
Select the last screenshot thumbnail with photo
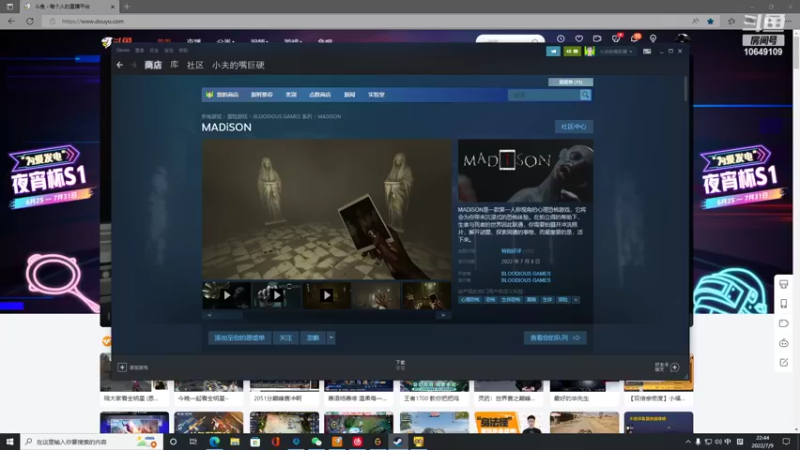tap(427, 295)
